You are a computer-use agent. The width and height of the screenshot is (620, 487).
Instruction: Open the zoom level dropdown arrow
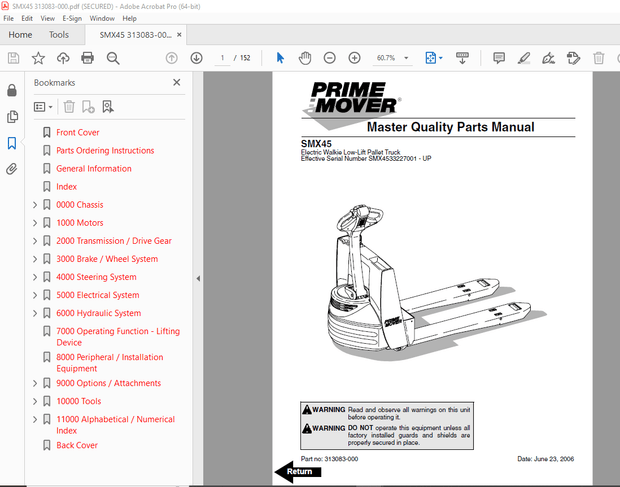click(406, 58)
